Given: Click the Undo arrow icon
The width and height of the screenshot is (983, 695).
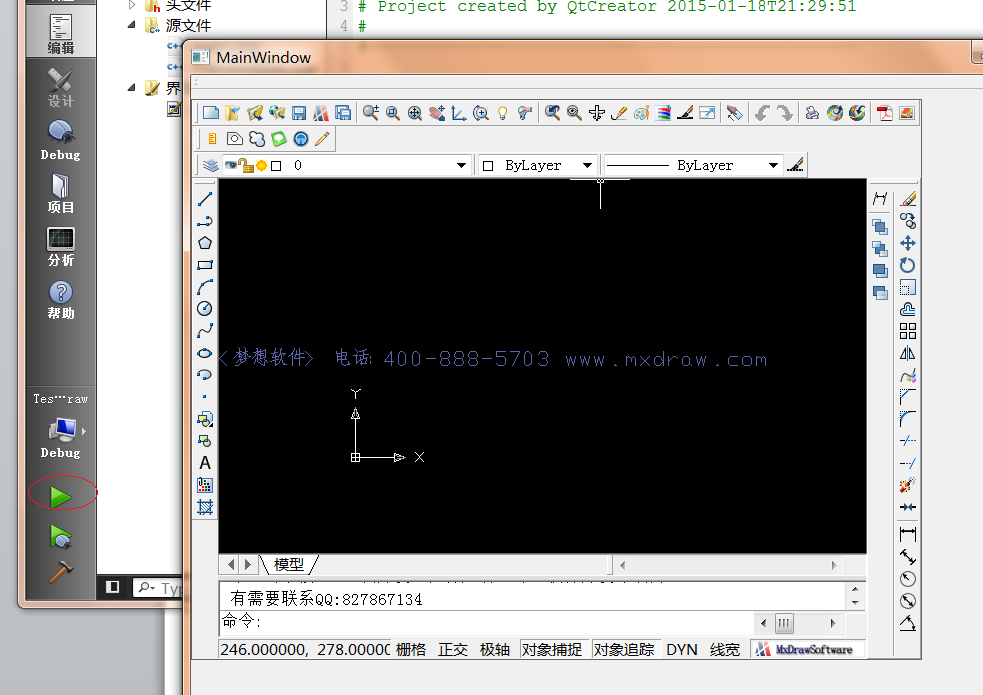Looking at the screenshot, I should 762,113.
